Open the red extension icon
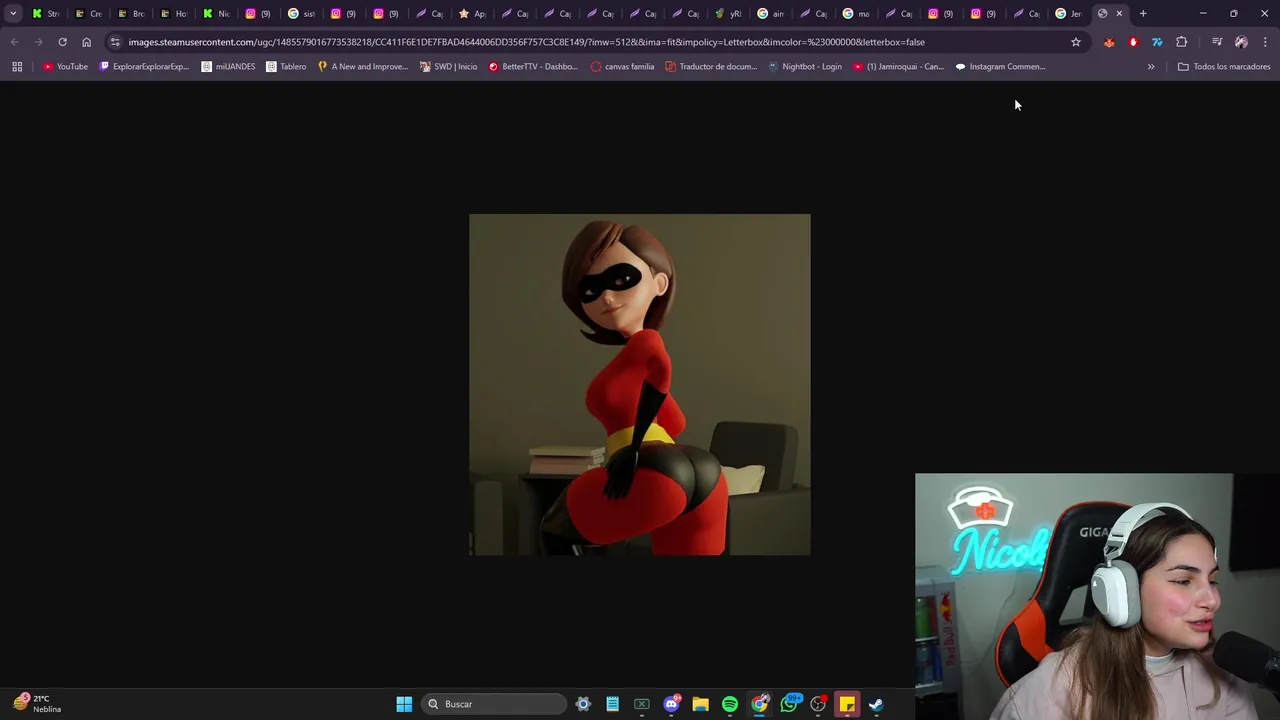Image resolution: width=1280 pixels, height=720 pixels. (x=1133, y=42)
